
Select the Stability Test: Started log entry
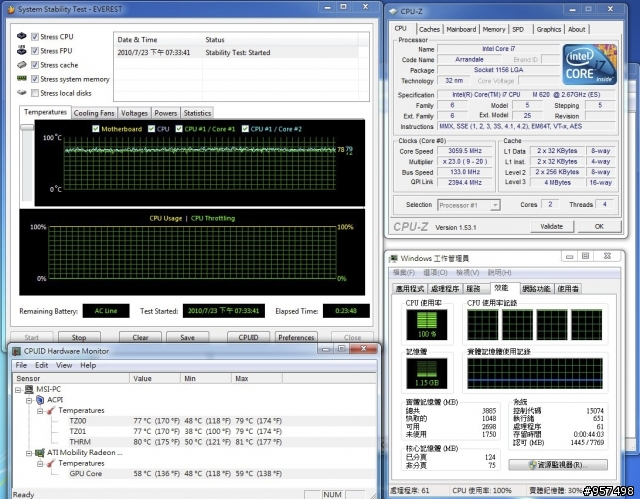pos(237,52)
